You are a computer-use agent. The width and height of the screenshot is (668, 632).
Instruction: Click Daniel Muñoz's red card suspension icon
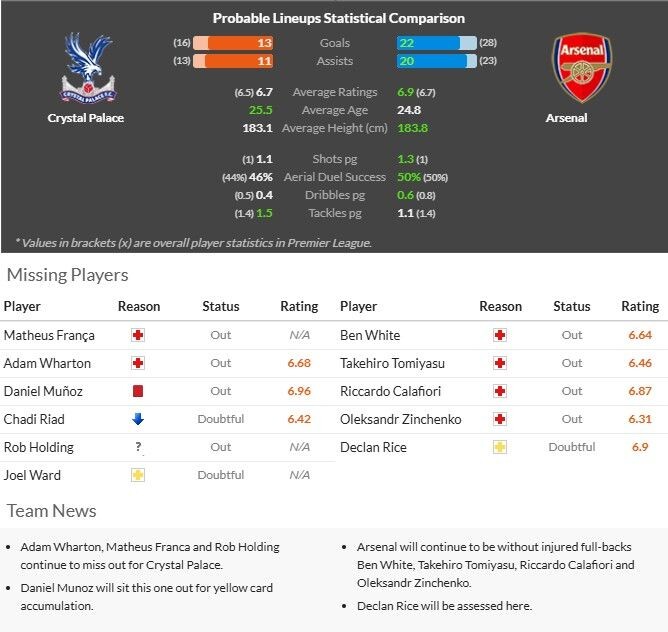pyautogui.click(x=138, y=391)
